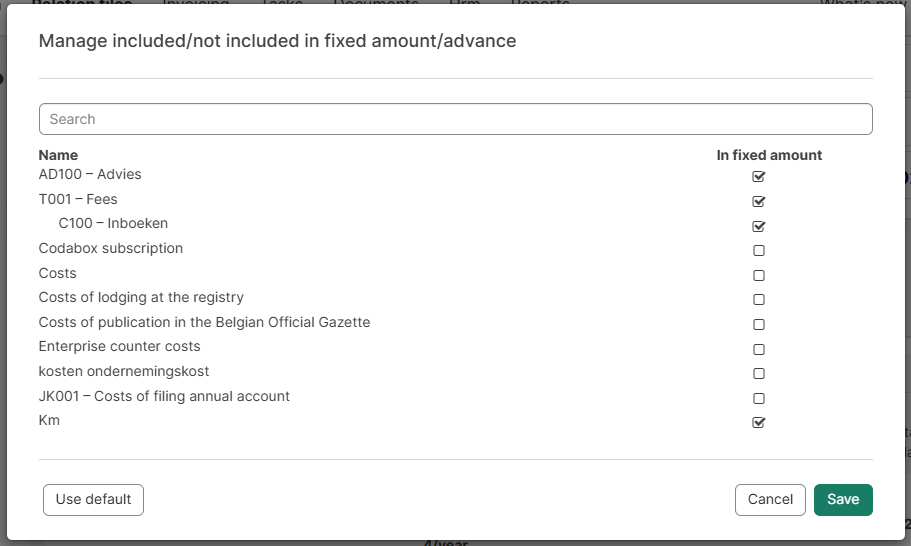The image size is (911, 546).
Task: Enable the kosten ondernemingskost checkbox
Action: click(x=759, y=374)
